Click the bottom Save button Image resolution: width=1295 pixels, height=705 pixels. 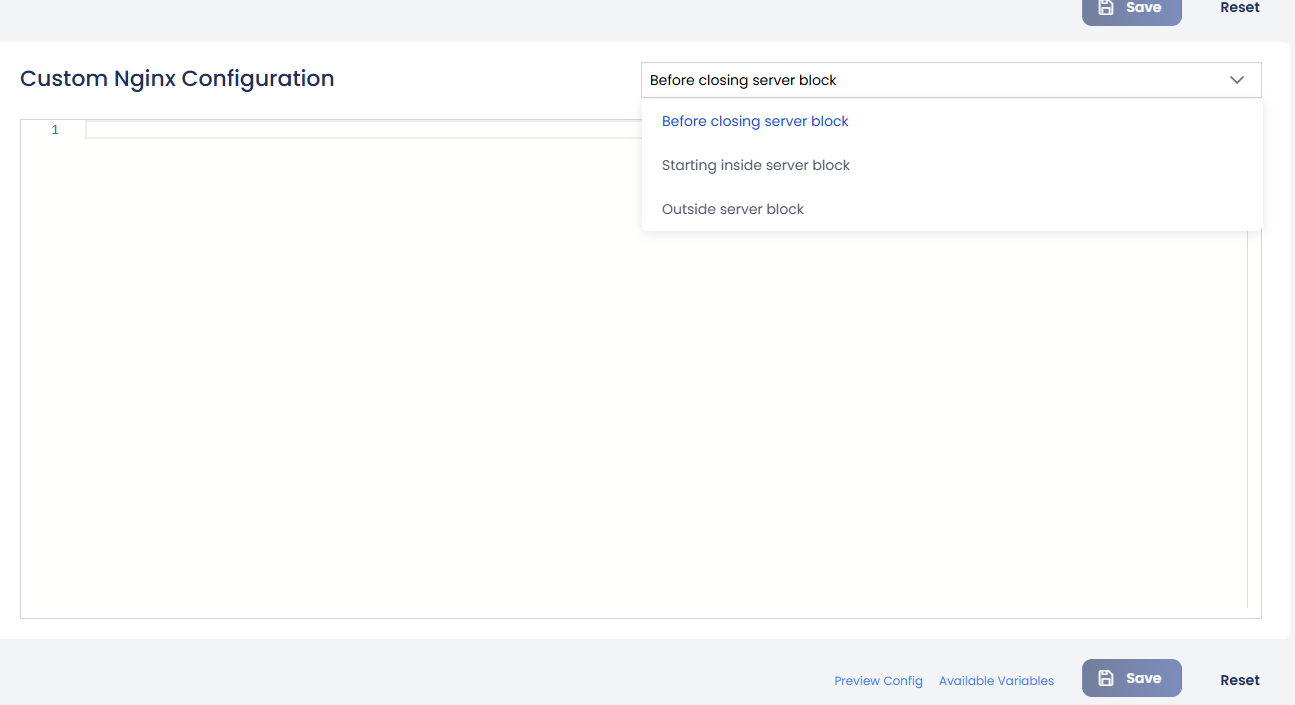[x=1131, y=678]
